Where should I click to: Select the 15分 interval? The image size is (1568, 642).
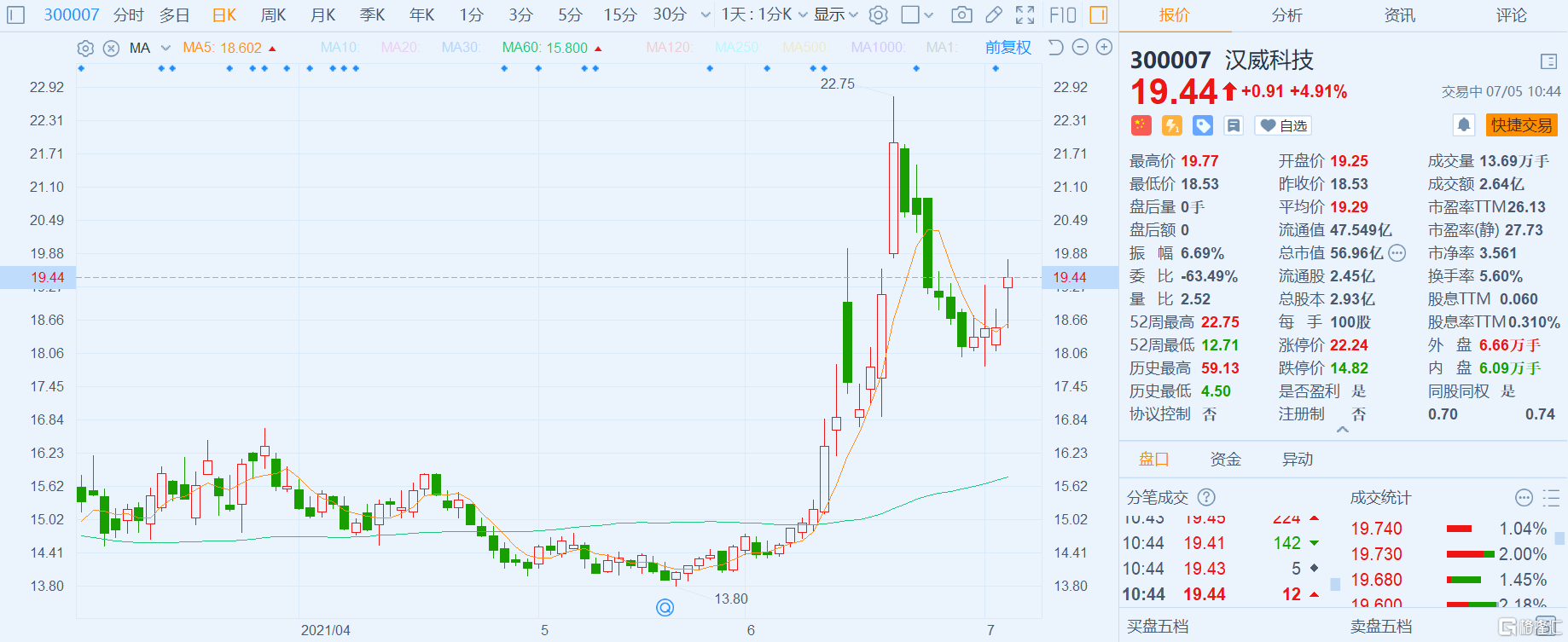click(620, 14)
